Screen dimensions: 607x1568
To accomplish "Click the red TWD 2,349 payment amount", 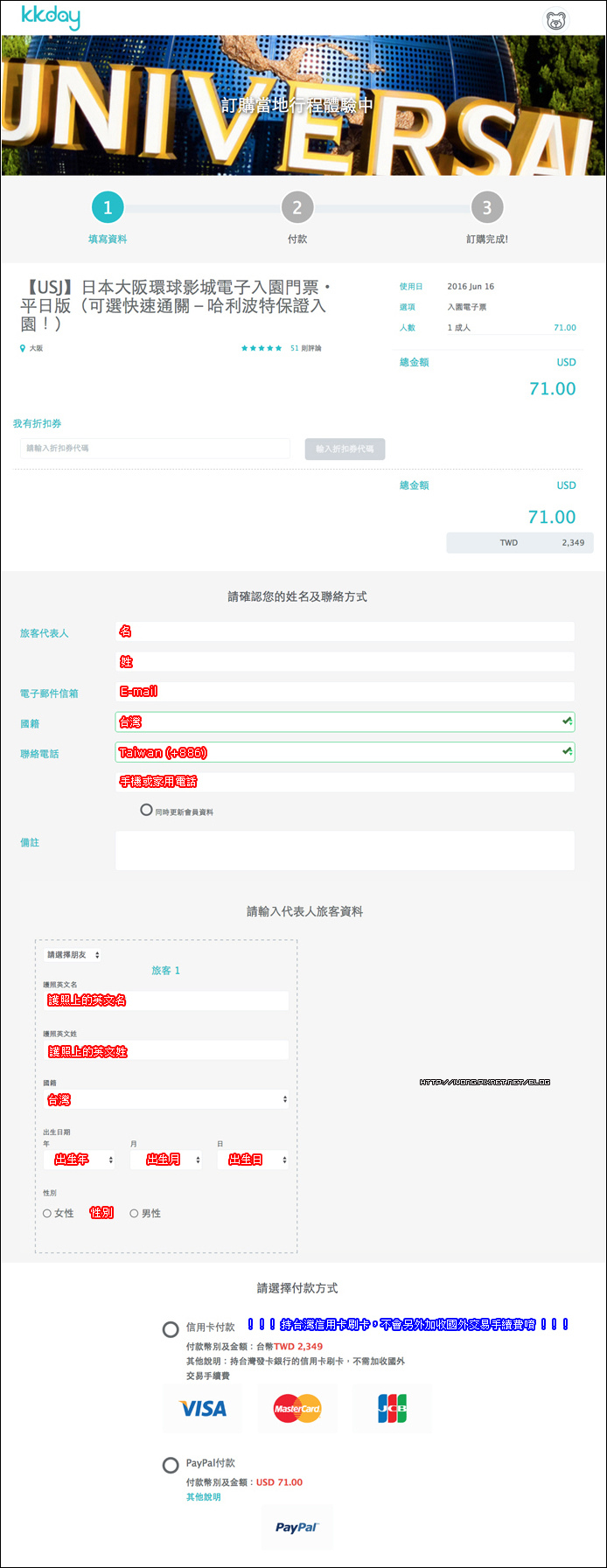I will coord(298,1347).
